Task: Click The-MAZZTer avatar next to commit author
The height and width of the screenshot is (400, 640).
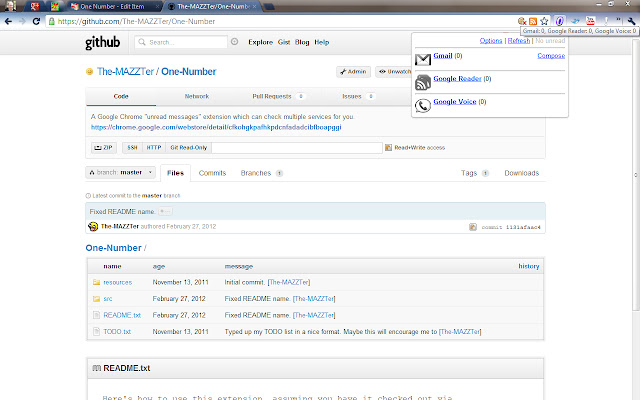Action: coord(93,226)
